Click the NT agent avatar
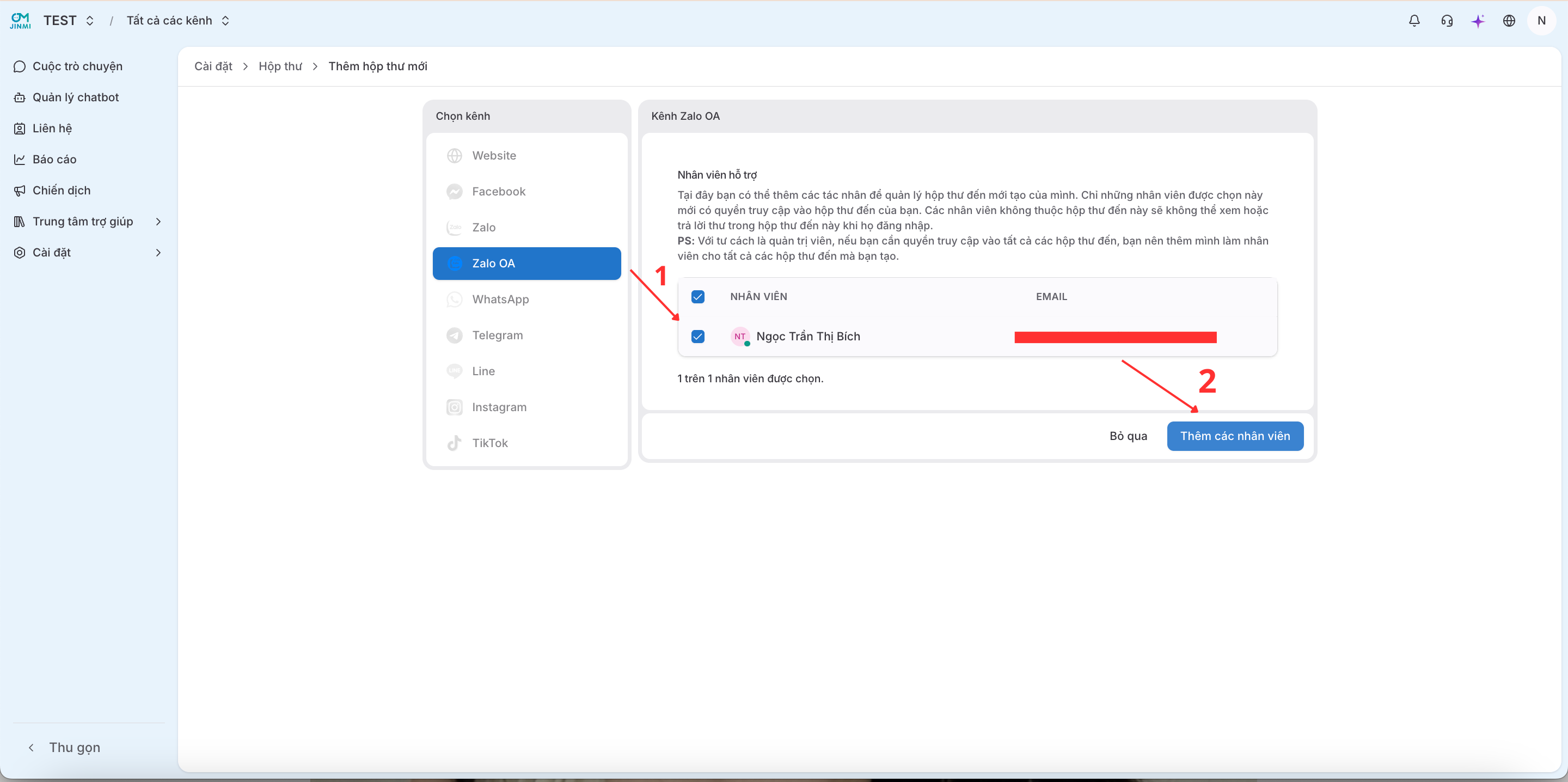The height and width of the screenshot is (782, 1568). (x=739, y=336)
